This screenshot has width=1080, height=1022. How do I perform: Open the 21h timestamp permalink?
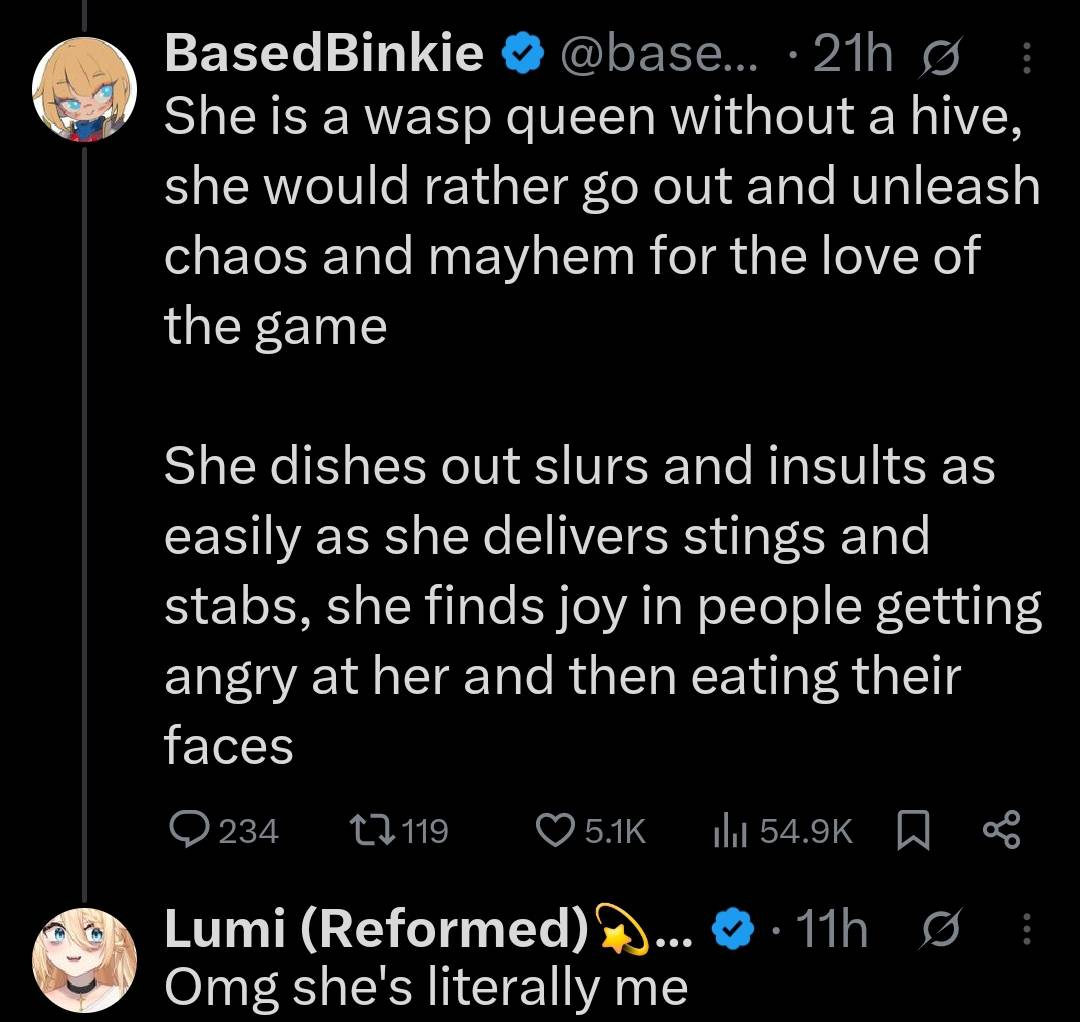pyautogui.click(x=852, y=56)
